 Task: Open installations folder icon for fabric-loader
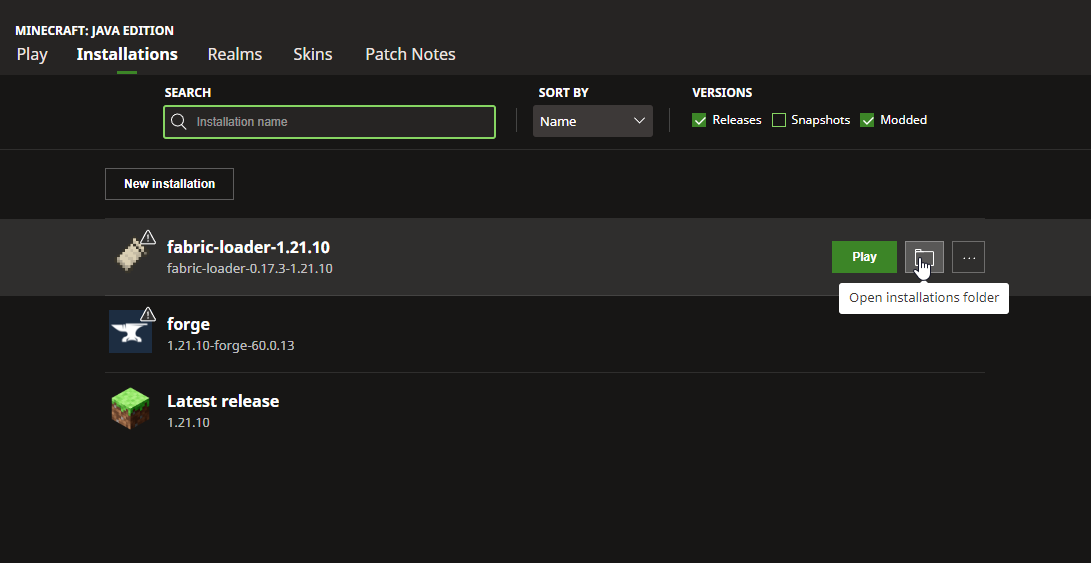tap(923, 257)
